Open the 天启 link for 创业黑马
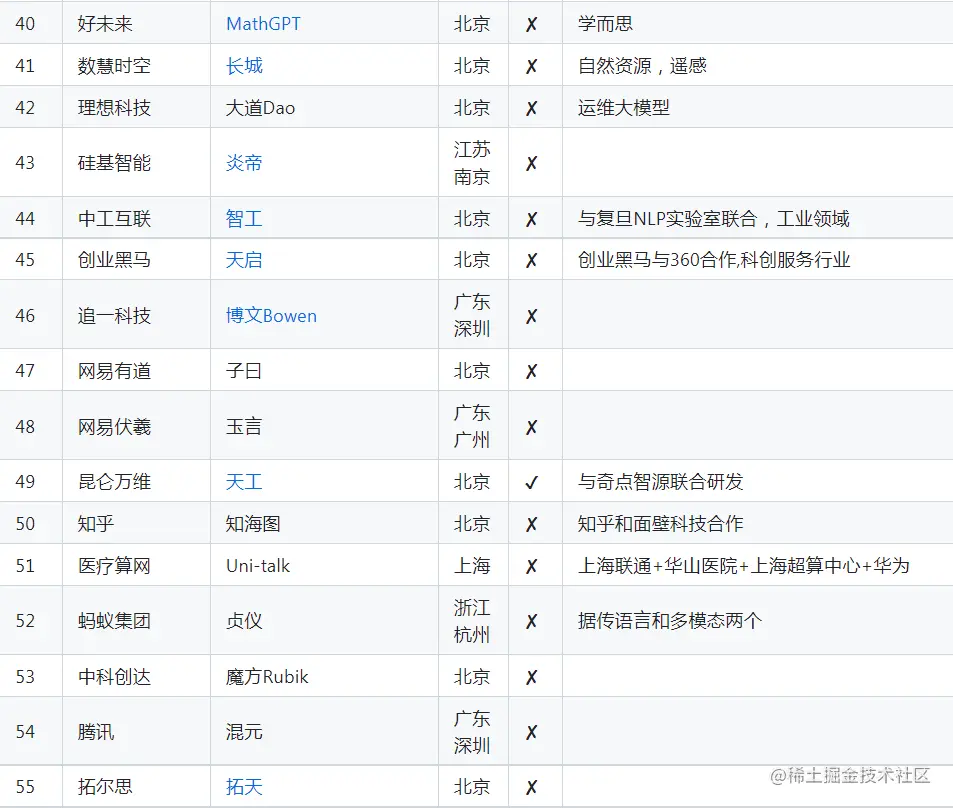 (243, 259)
